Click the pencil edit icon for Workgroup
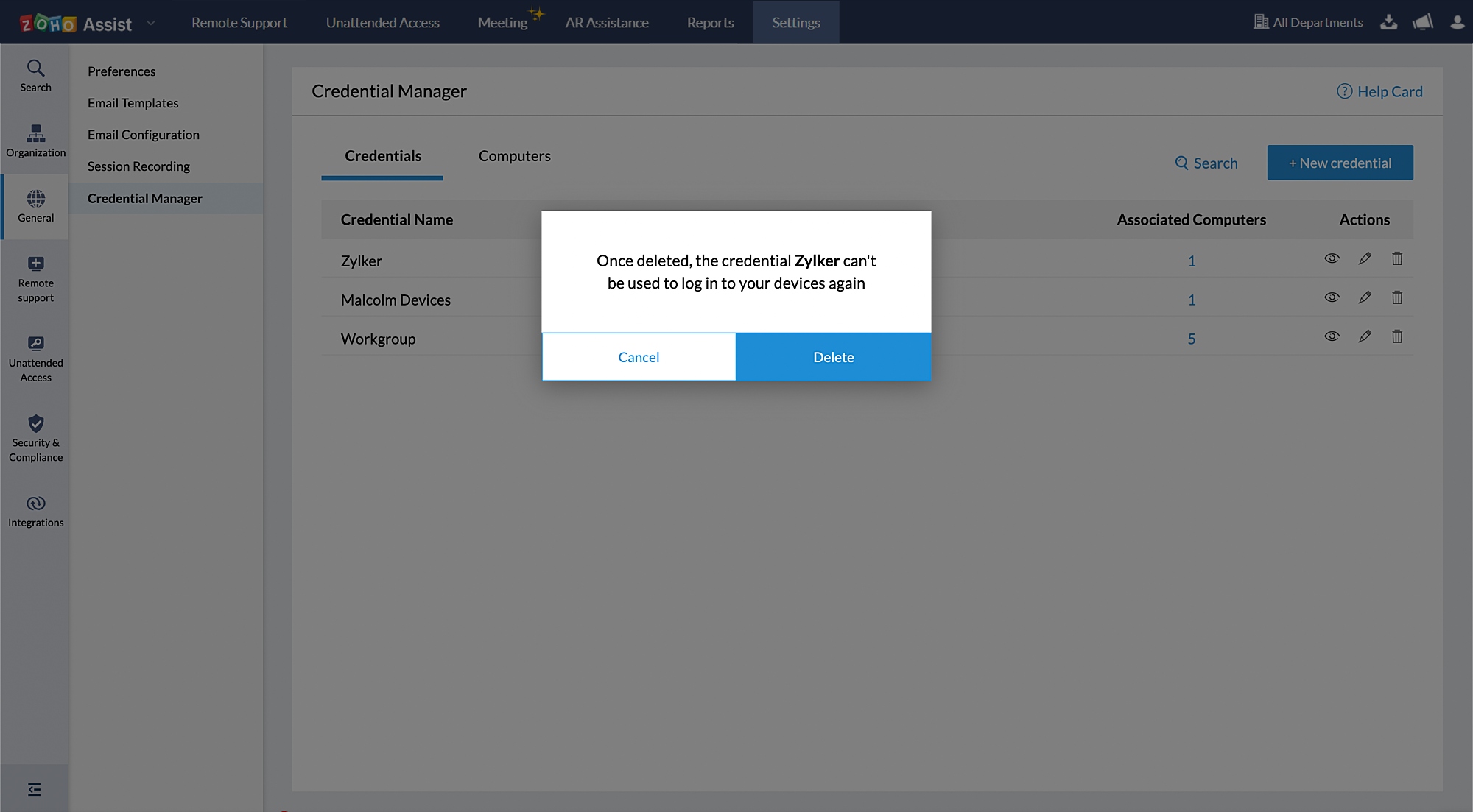1473x812 pixels. [1365, 336]
